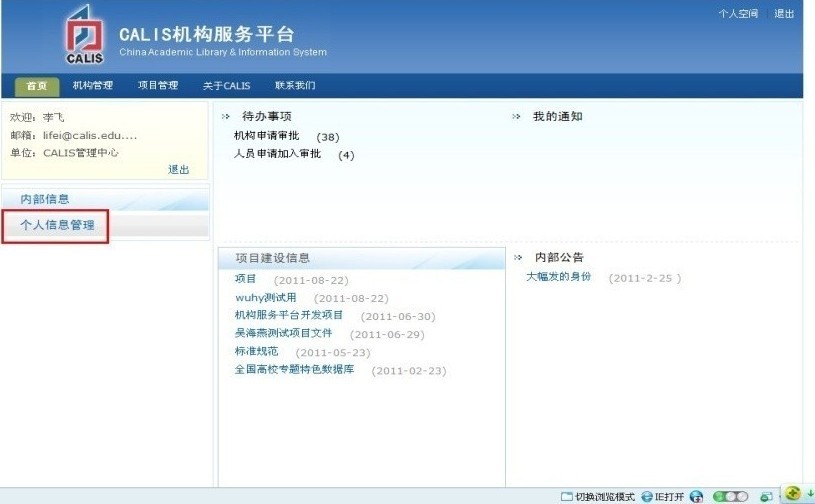This screenshot has width=815, height=504.
Task: Select the 项目管理 navigation item
Action: pos(158,86)
